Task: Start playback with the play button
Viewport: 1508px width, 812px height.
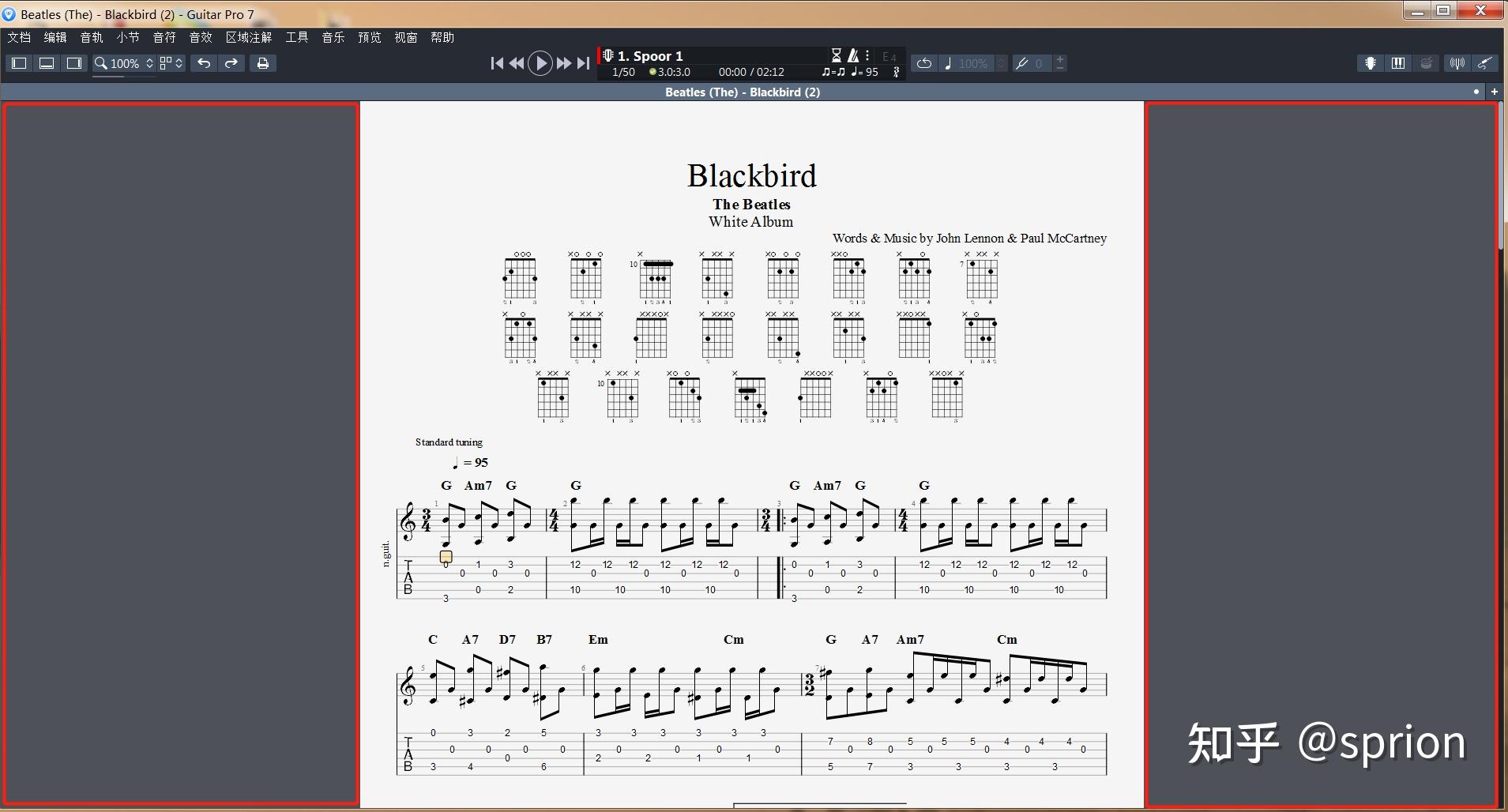Action: pos(540,63)
